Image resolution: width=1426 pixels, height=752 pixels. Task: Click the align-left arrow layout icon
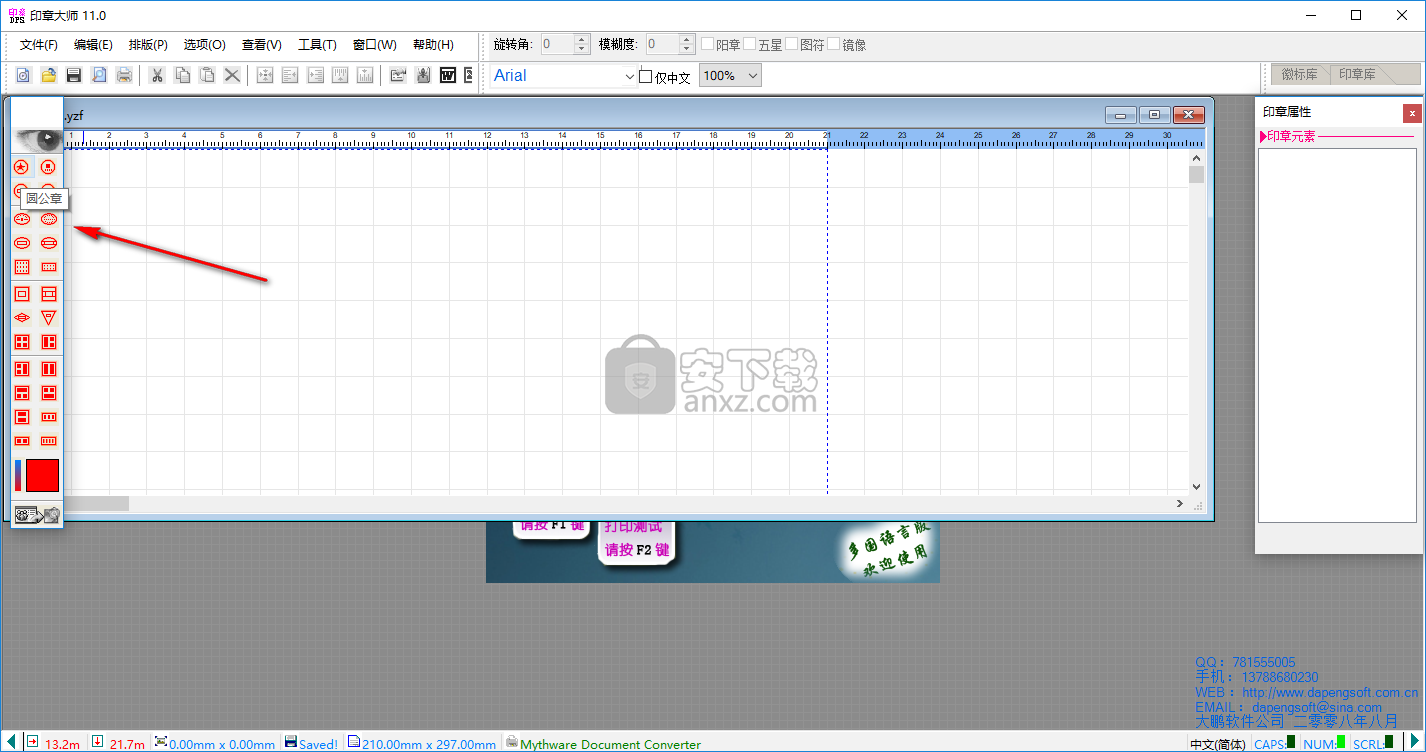(x=290, y=75)
